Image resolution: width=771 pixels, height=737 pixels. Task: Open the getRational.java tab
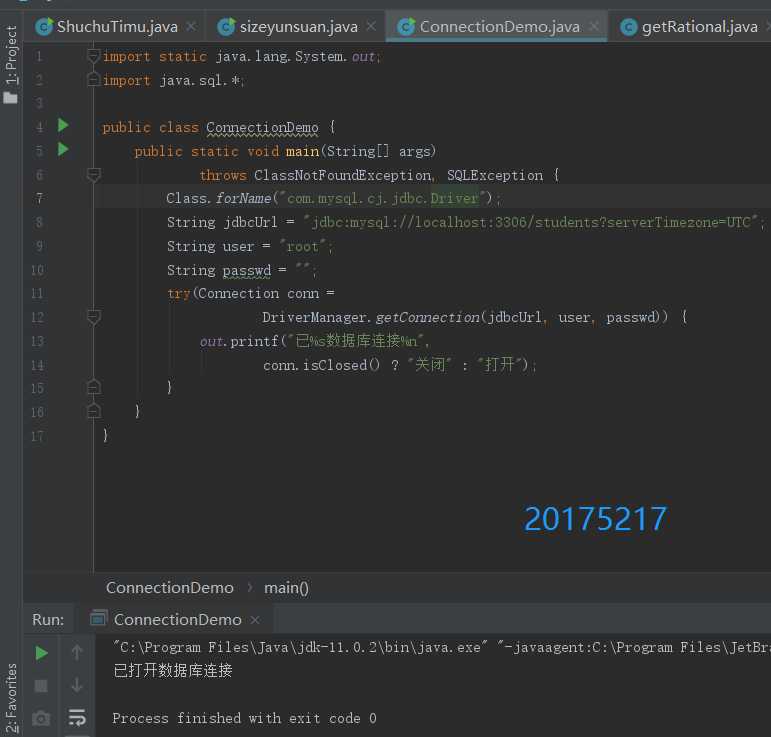(x=699, y=27)
